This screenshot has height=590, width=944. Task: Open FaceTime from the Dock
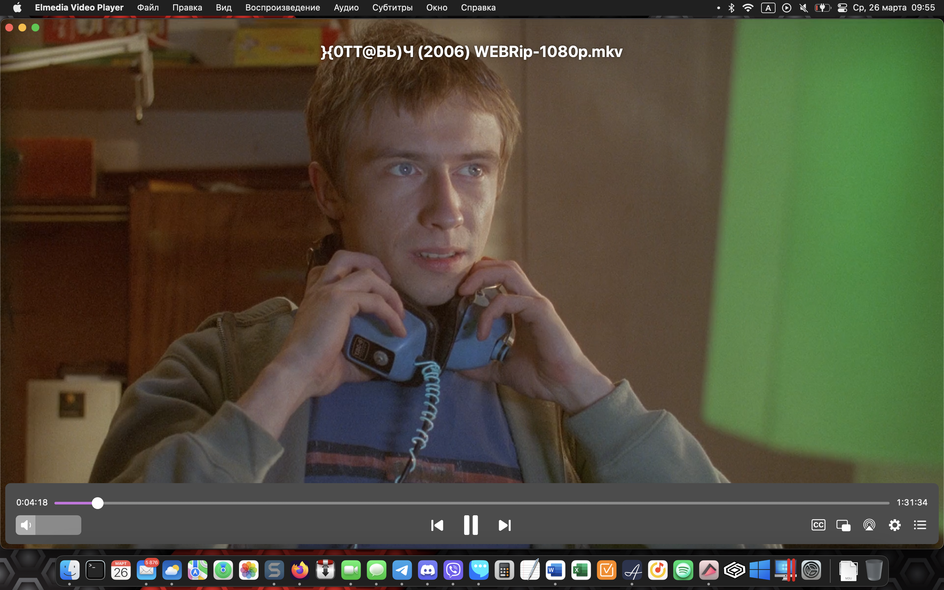point(351,570)
